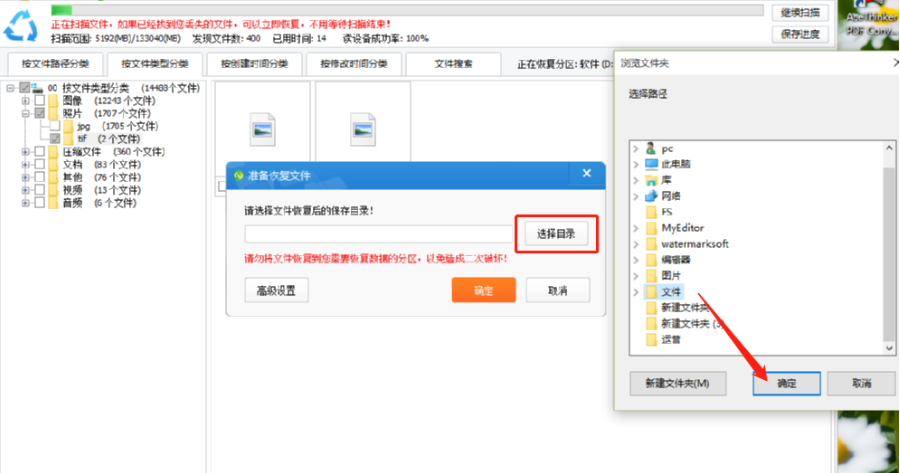Click the pc user icon in browse dialog
Image resolution: width=900 pixels, height=473 pixels.
[x=651, y=149]
